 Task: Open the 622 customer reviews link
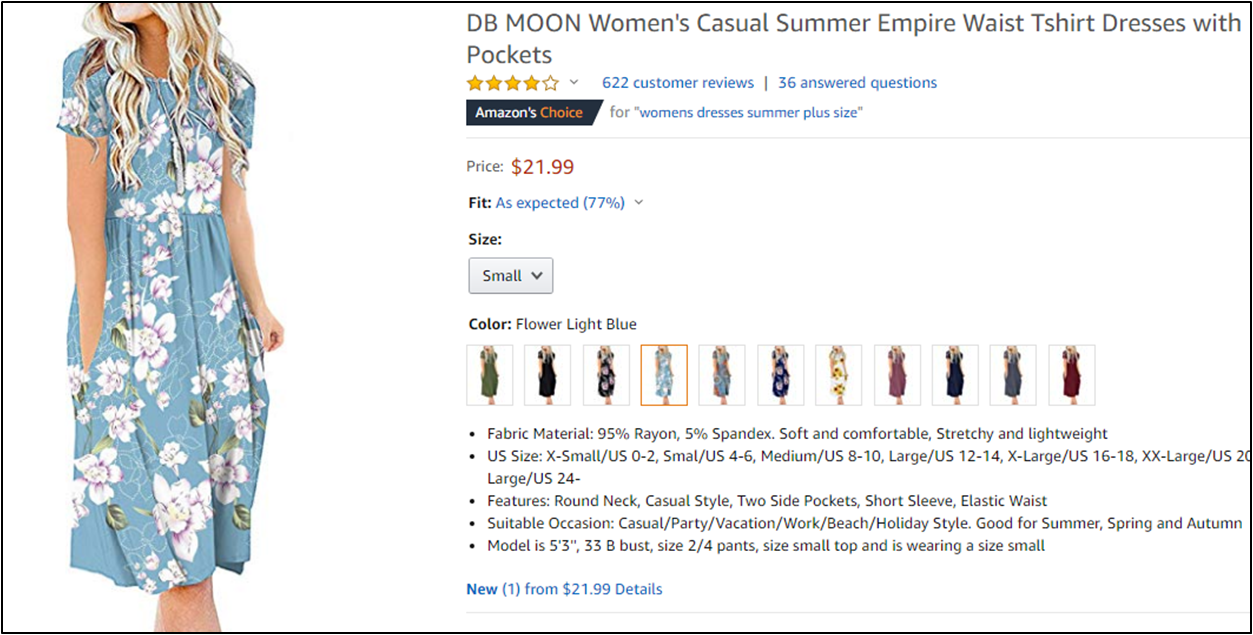(x=677, y=83)
